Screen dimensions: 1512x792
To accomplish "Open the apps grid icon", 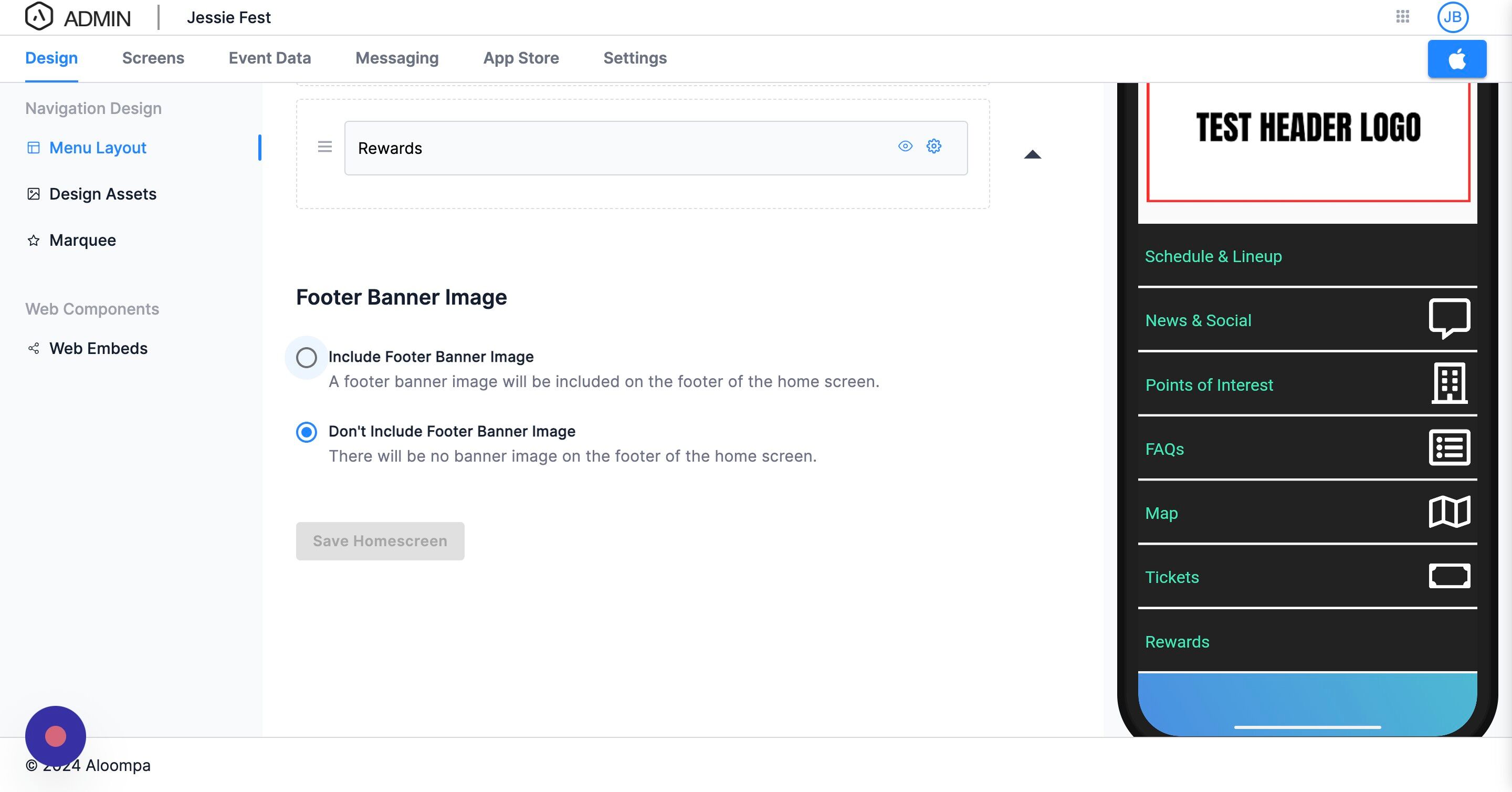I will 1402,16.
